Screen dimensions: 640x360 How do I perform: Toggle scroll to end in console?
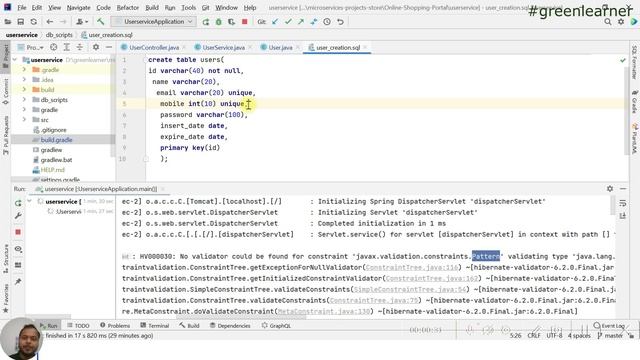(622, 216)
